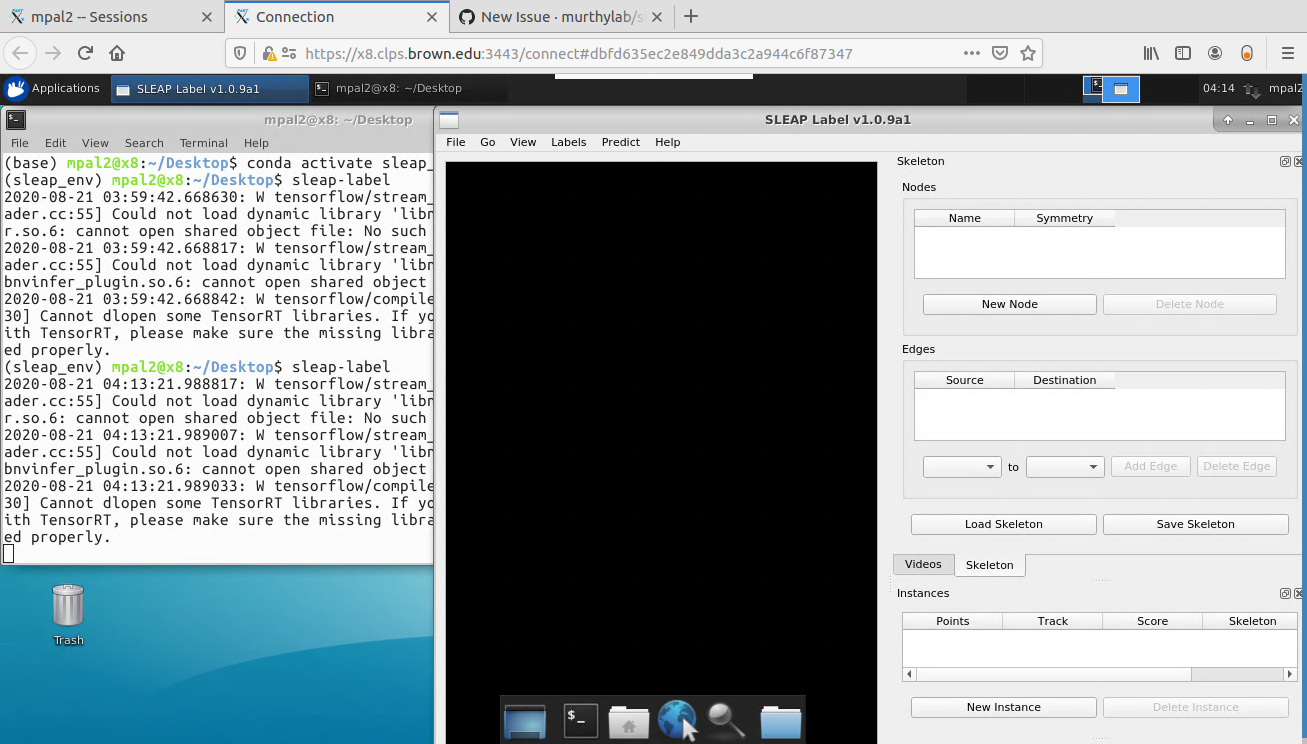Open the blue folder dock icon
1307x744 pixels.
tap(780, 721)
